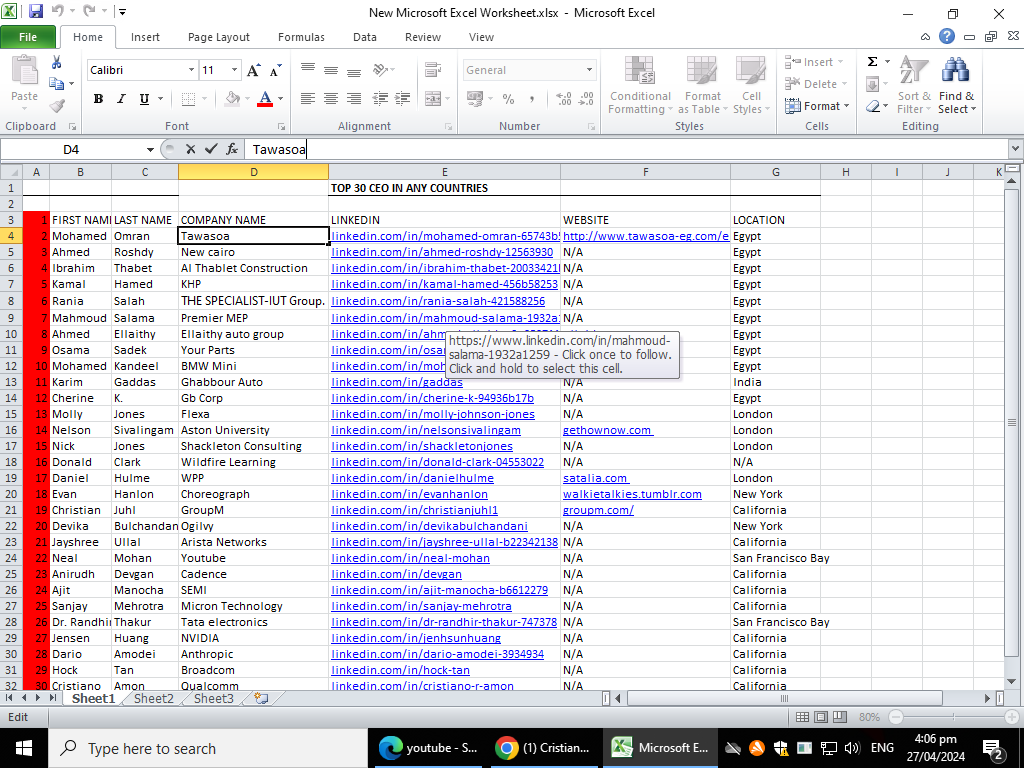
Task: Click the Merge and Center icon
Action: (x=433, y=99)
